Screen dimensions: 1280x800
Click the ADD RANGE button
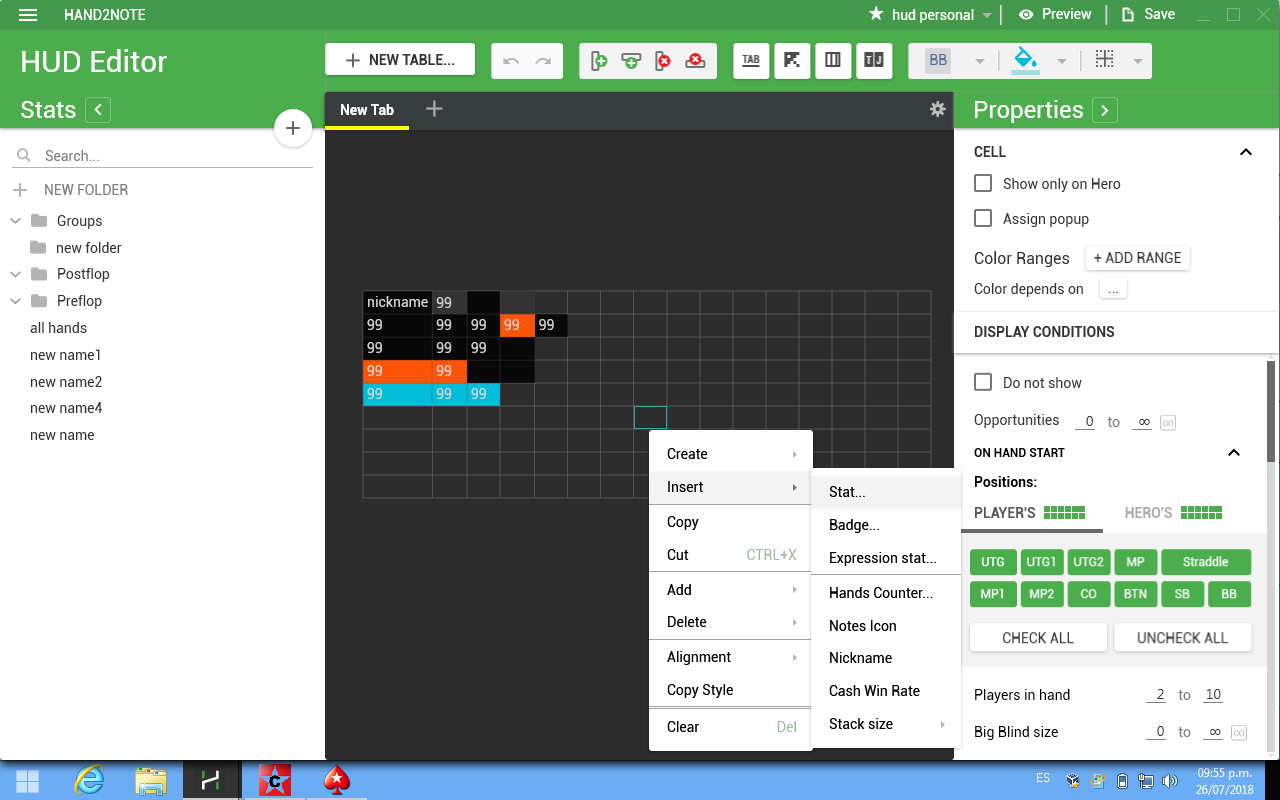[1138, 258]
